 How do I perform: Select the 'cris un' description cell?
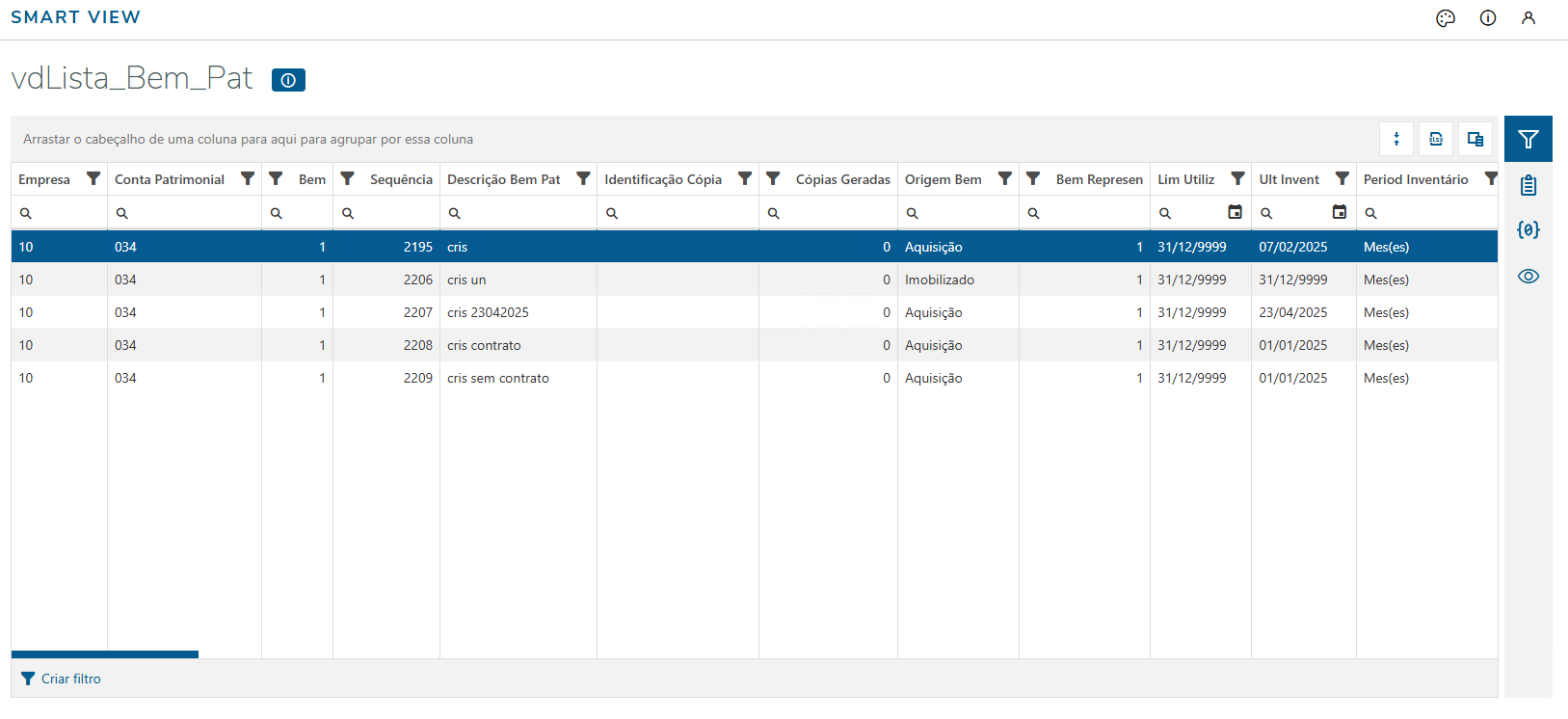tap(518, 280)
